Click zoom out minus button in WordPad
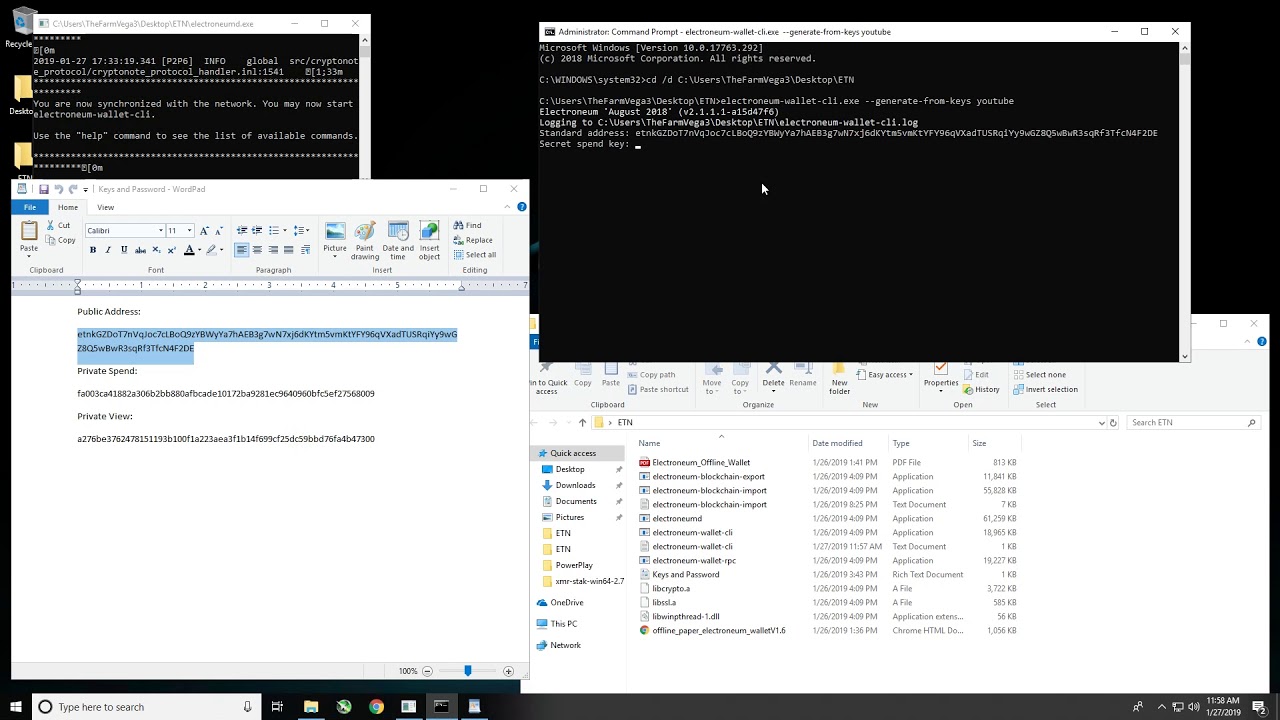 coord(427,671)
